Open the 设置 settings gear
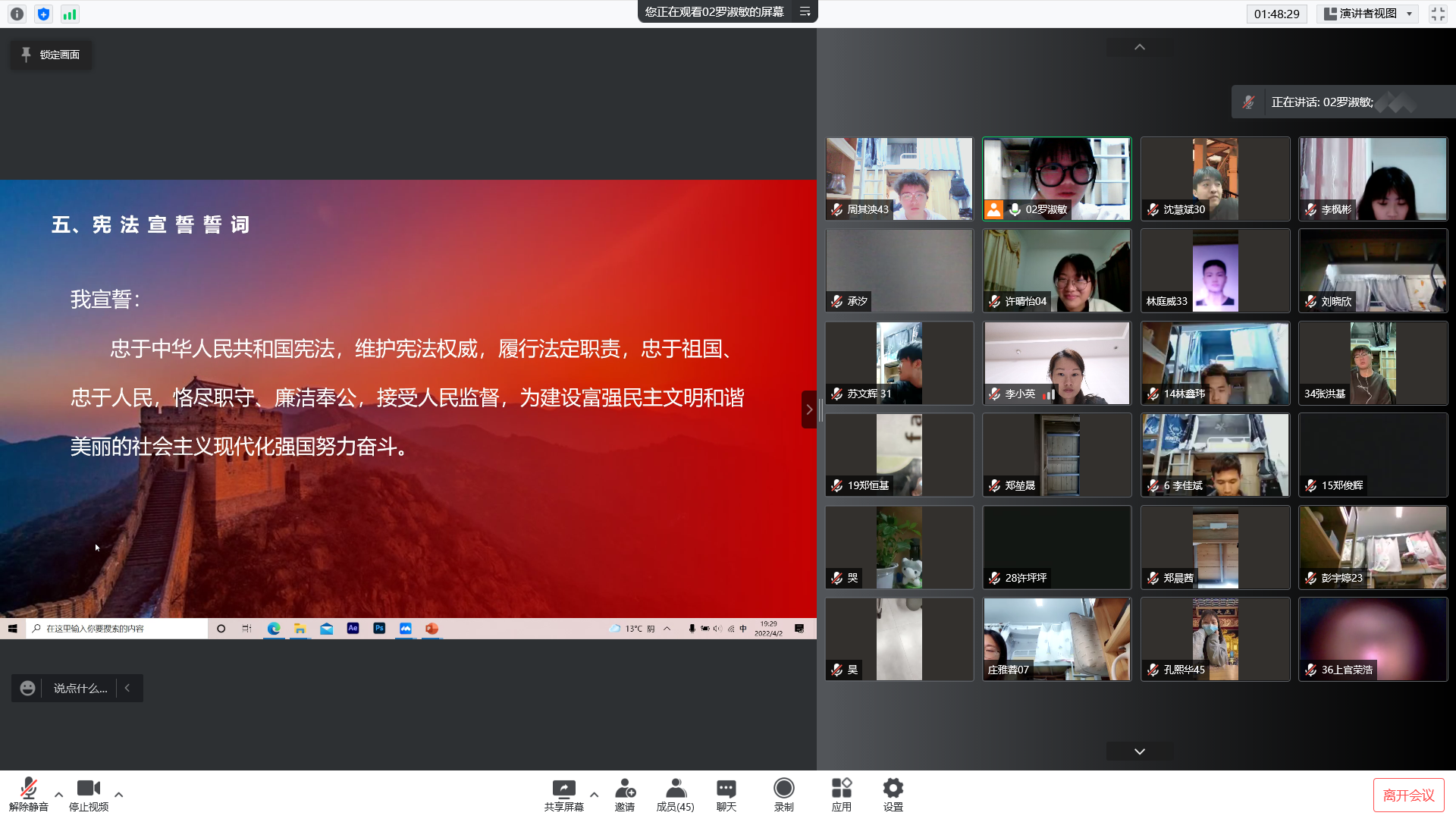Viewport: 1456px width, 819px height. coord(893,794)
